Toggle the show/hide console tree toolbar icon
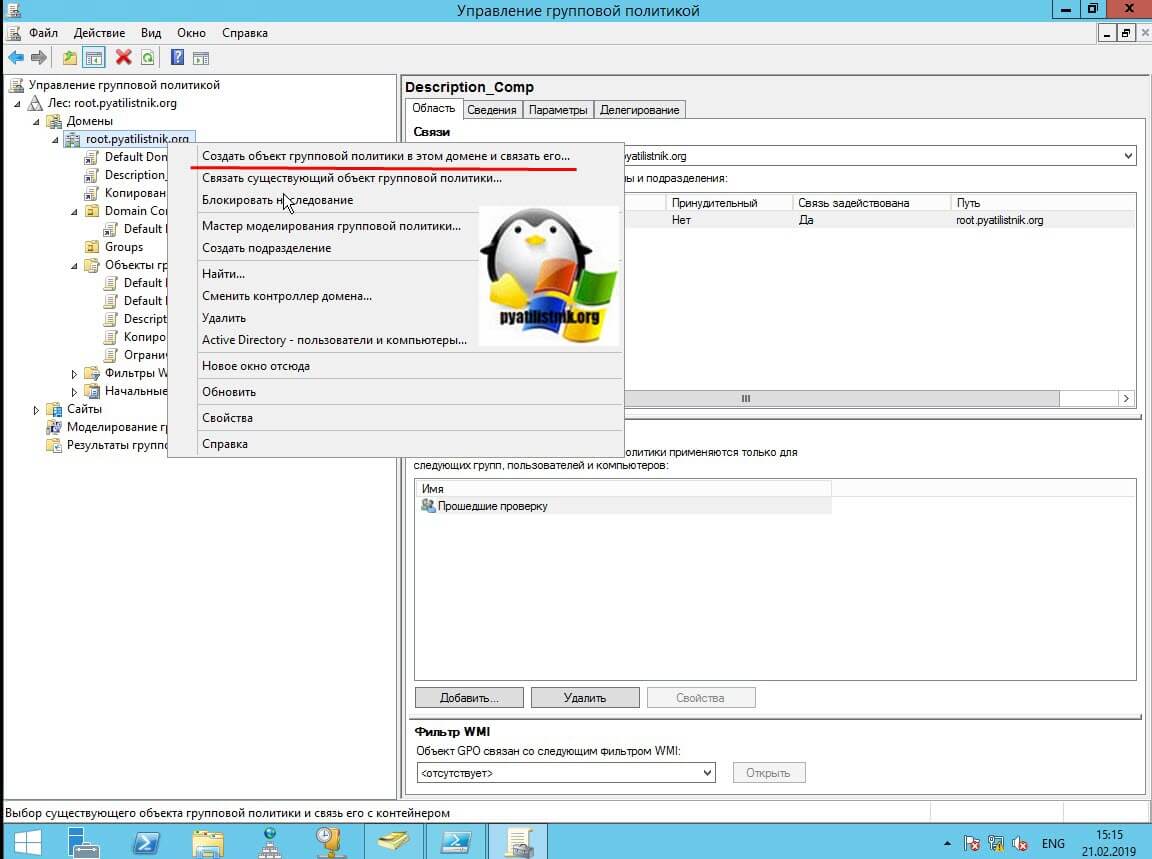 click(x=93, y=58)
